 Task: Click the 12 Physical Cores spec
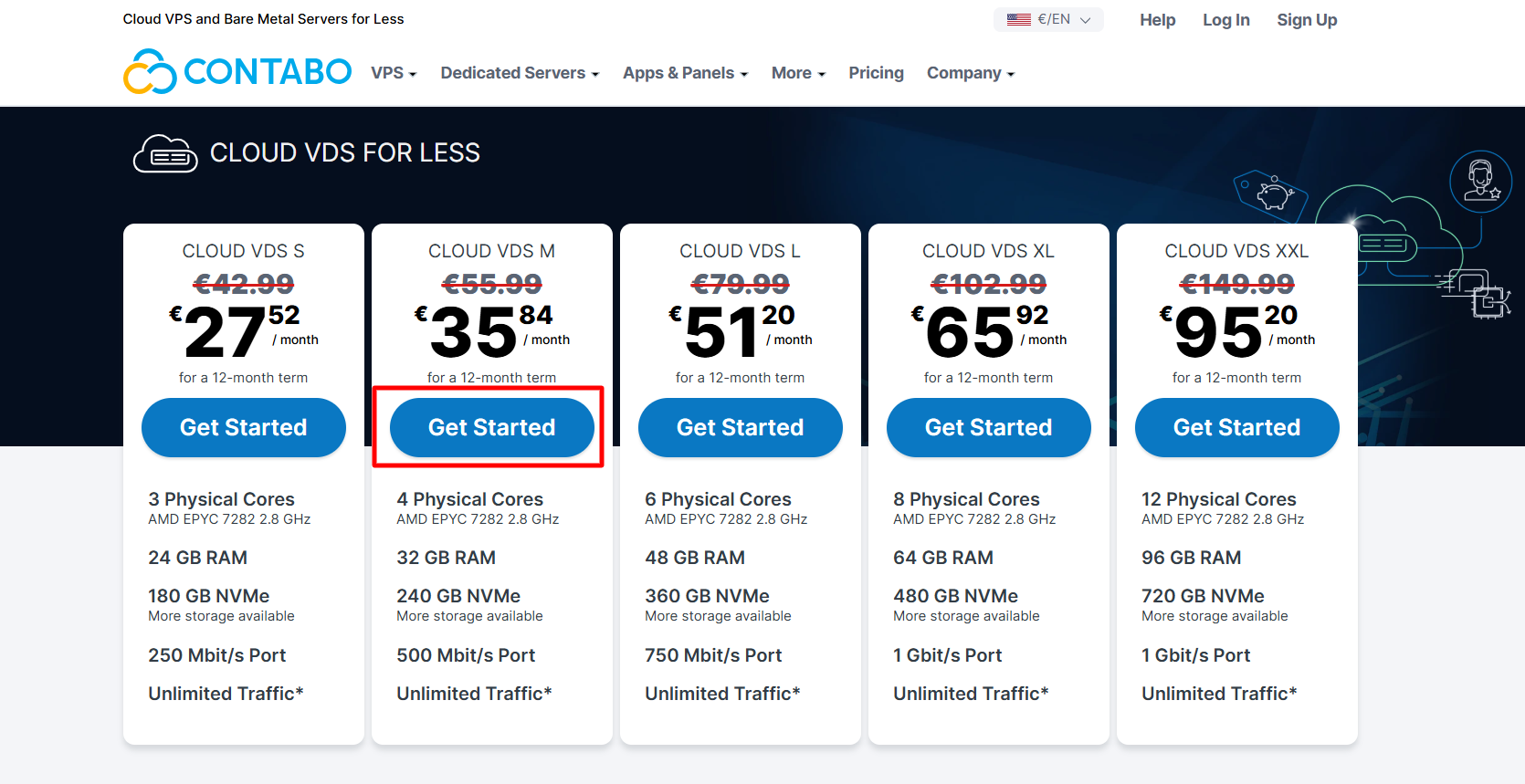[x=1219, y=499]
